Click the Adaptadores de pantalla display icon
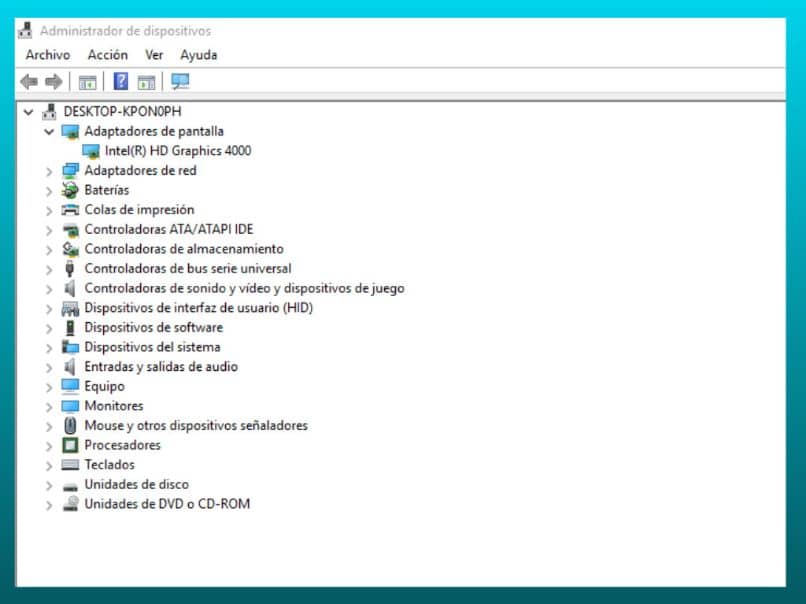806x604 pixels. pyautogui.click(x=70, y=132)
